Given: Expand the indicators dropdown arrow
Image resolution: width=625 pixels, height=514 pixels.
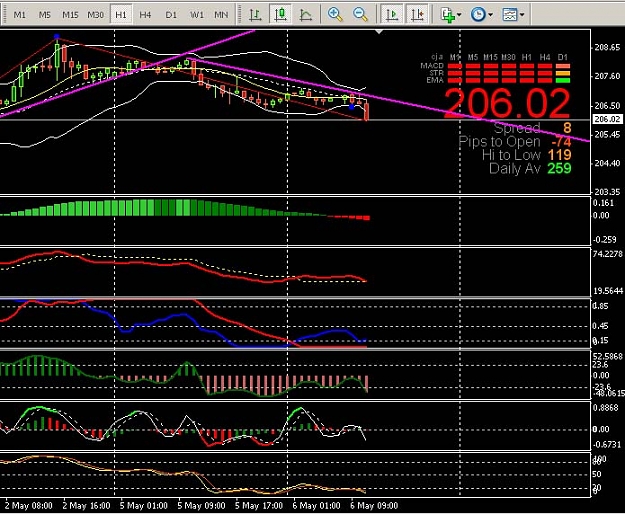Looking at the screenshot, I should coord(460,15).
